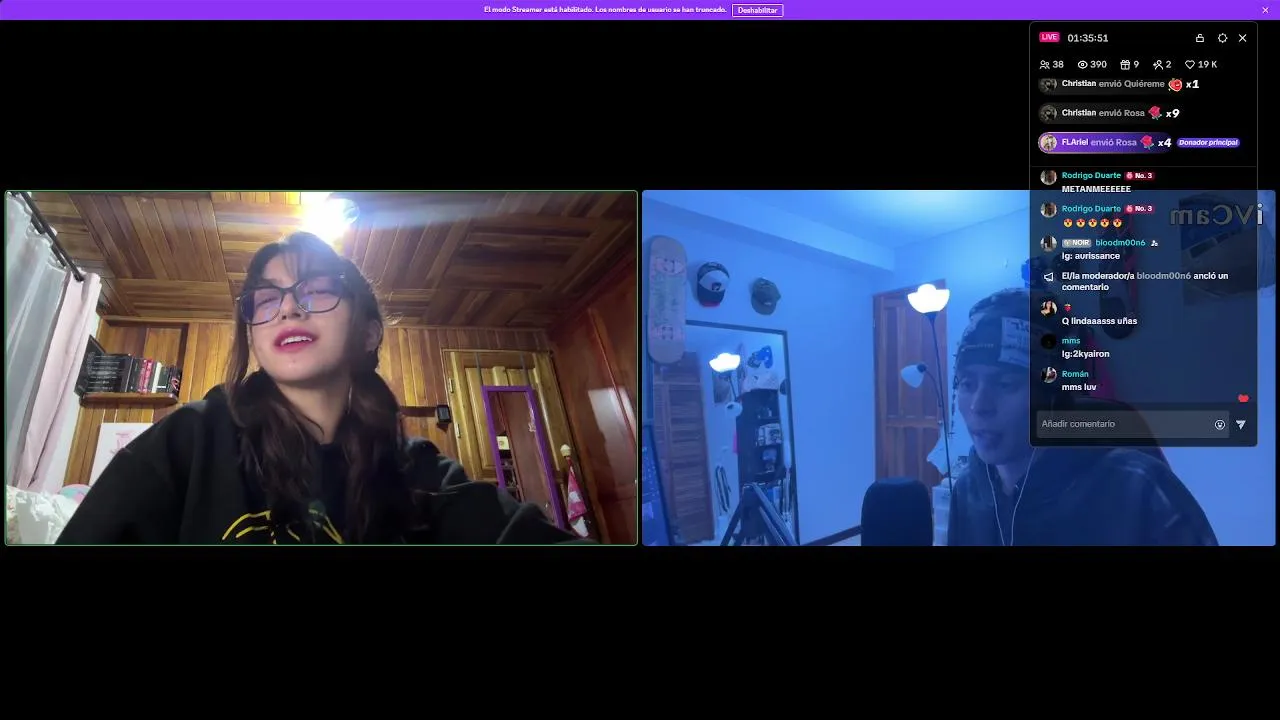Viewport: 1280px width, 720px height.
Task: Open Román's avatar in the chat
Action: (1048, 375)
